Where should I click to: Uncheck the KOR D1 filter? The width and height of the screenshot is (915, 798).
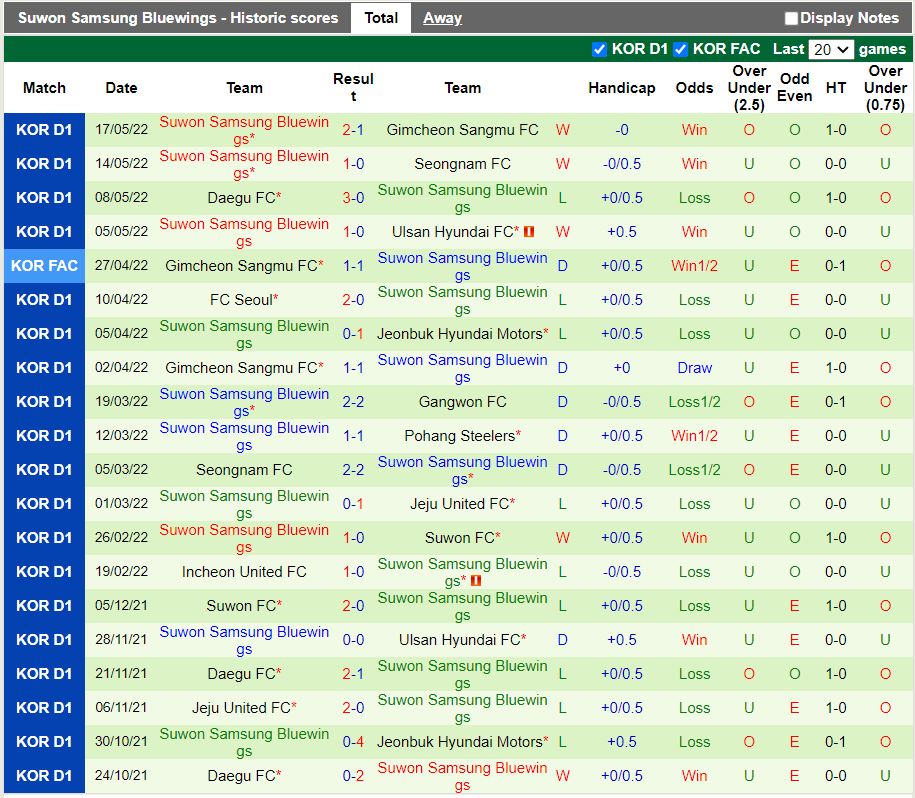coord(601,48)
